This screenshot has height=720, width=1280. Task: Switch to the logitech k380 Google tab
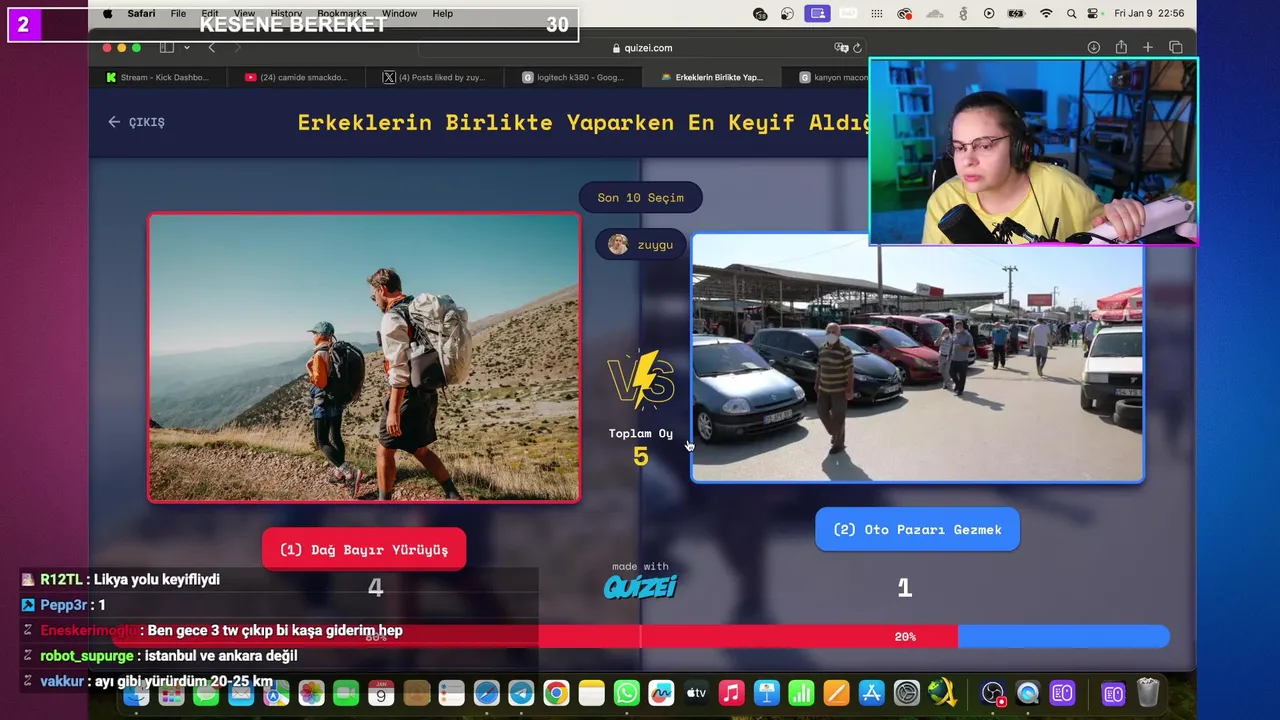[573, 77]
